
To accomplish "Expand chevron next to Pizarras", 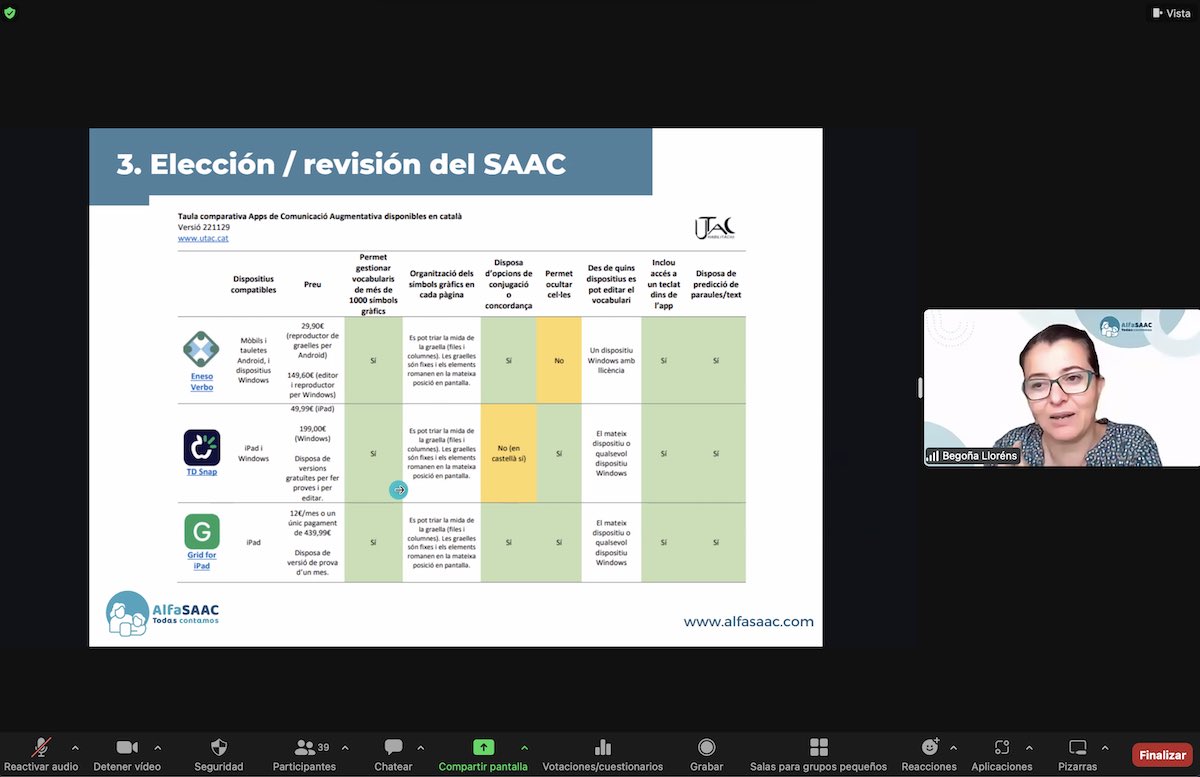I will click(1105, 748).
